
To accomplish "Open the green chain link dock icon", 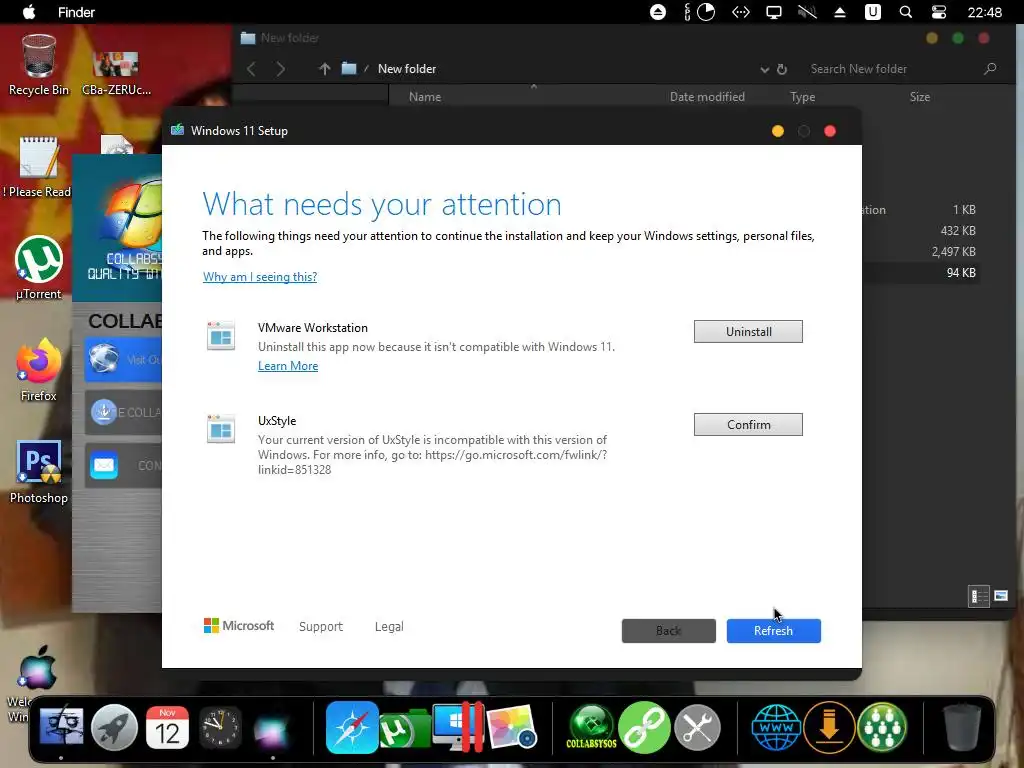I will pyautogui.click(x=645, y=727).
